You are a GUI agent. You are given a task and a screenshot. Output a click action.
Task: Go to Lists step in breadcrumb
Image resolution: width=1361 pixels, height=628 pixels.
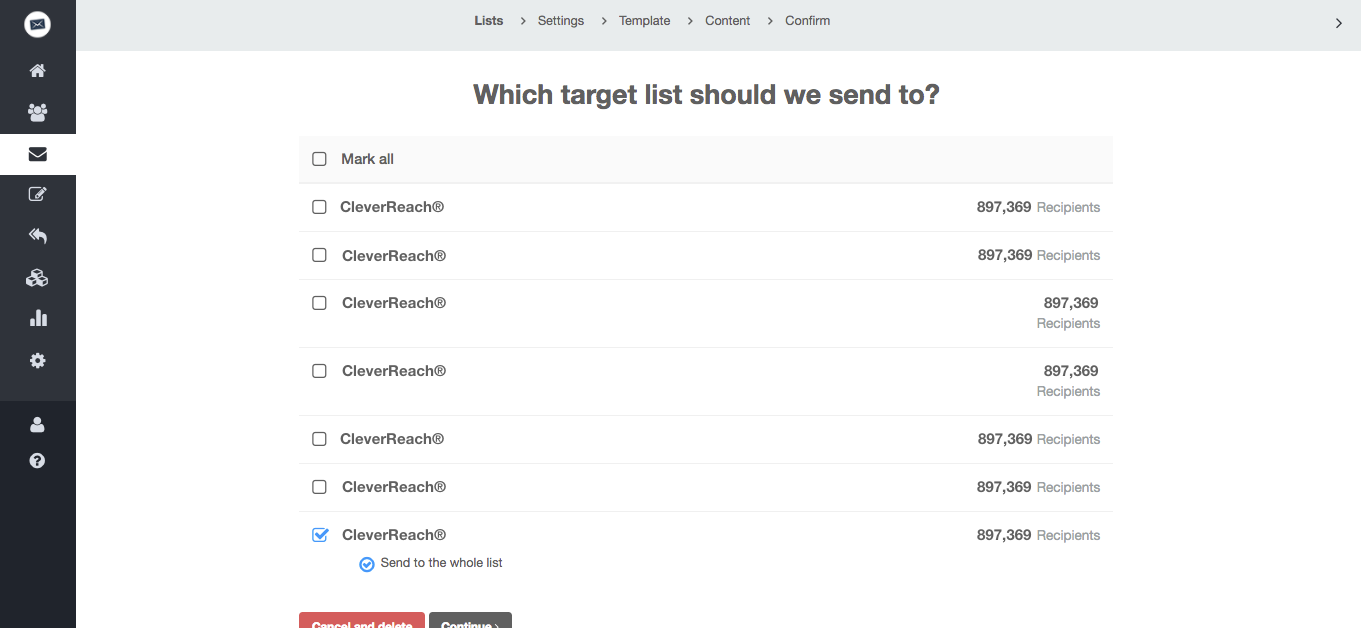coord(489,21)
